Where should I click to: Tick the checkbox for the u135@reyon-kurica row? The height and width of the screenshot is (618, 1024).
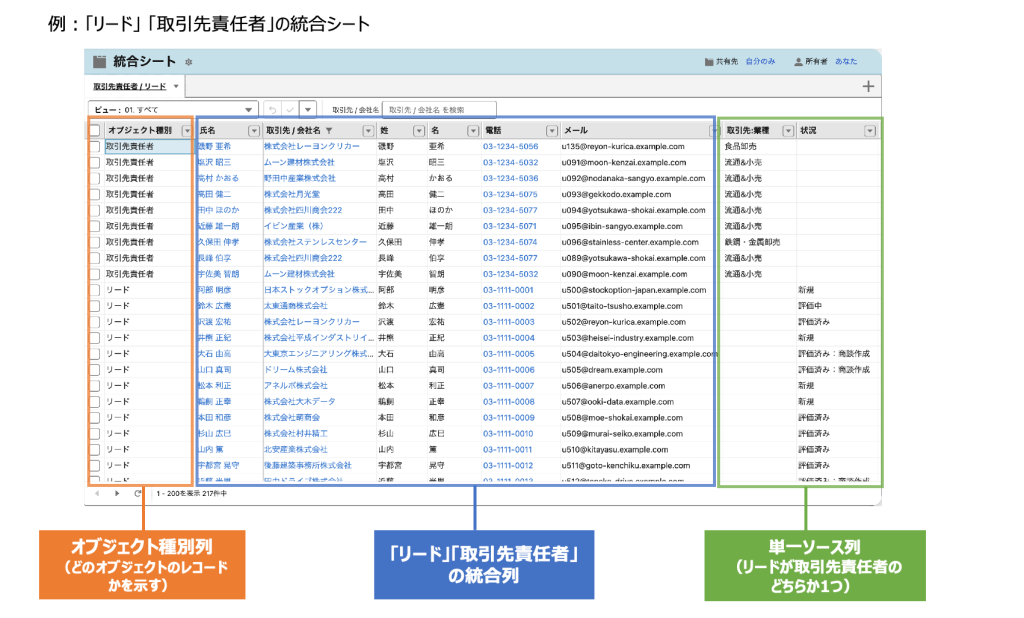95,146
